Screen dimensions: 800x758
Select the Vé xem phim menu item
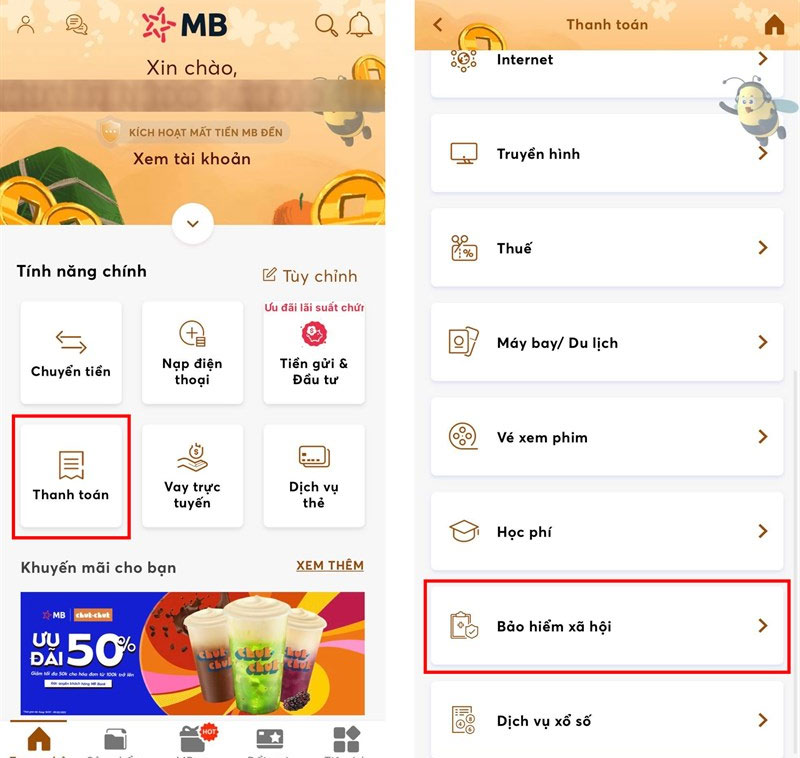[x=607, y=437]
